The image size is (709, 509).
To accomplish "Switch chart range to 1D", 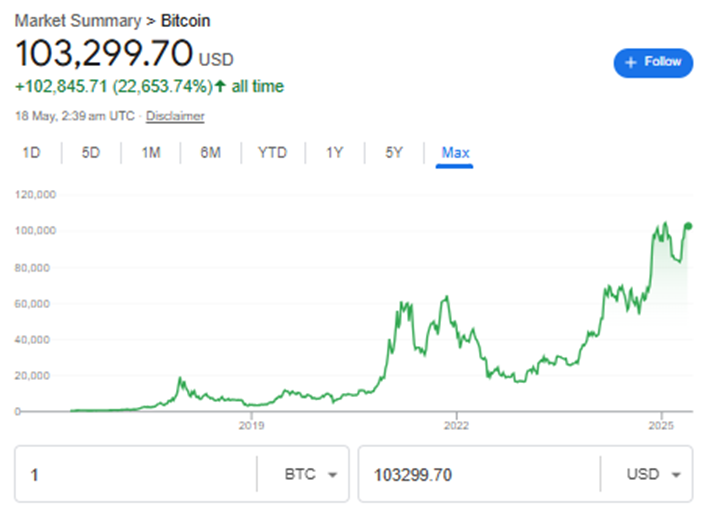I will tap(32, 153).
